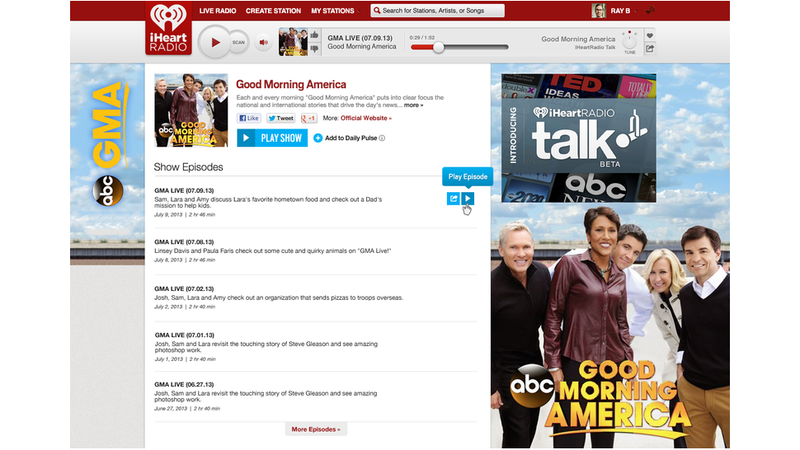Select episode title GMA LIVE (07.08.13)
Image resolution: width=800 pixels, height=450 pixels.
pos(184,242)
